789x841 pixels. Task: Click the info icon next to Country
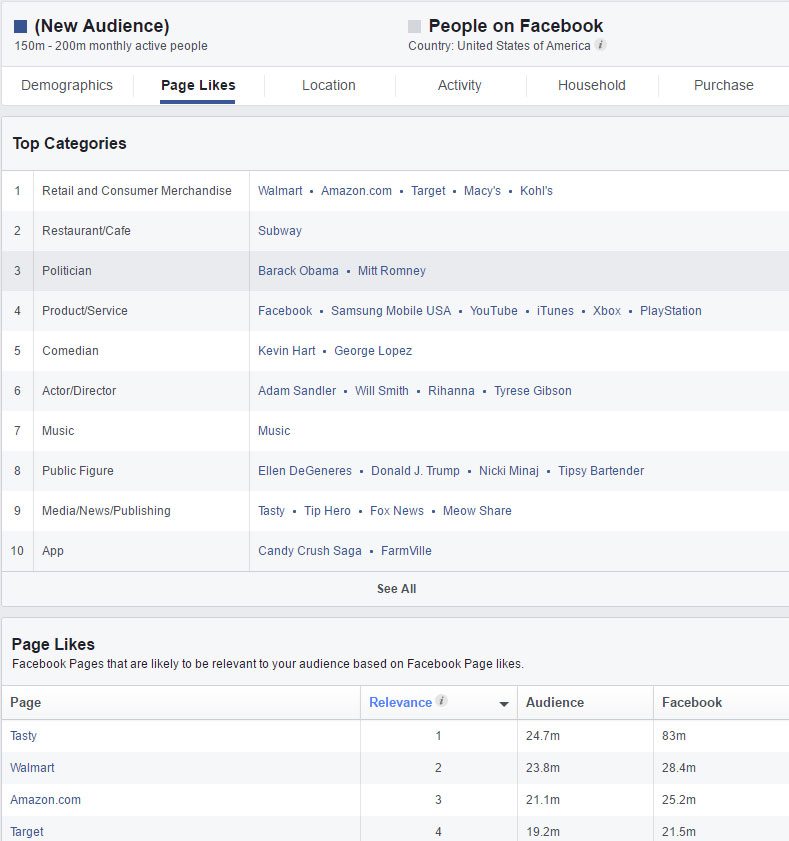click(601, 45)
